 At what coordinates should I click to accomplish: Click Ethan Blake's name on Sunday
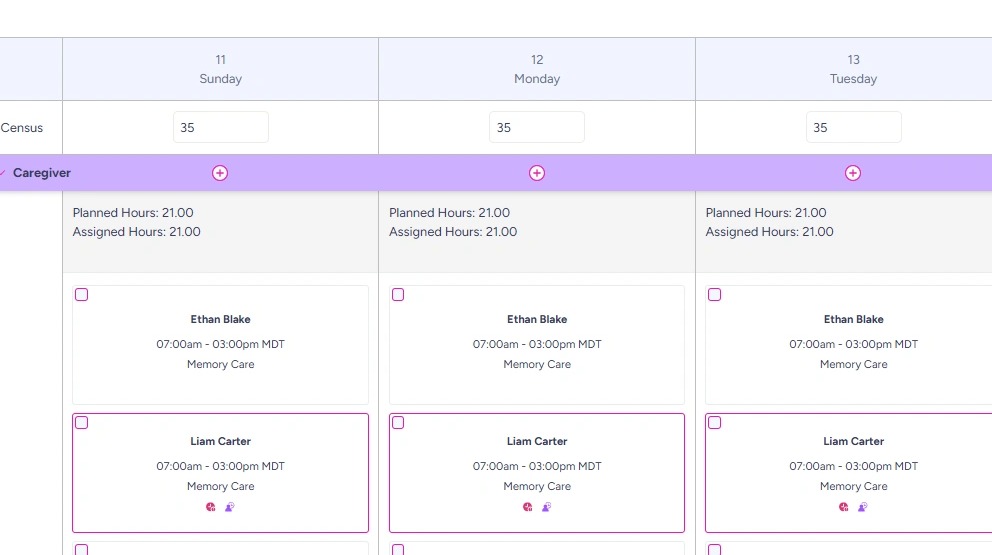[220, 320]
